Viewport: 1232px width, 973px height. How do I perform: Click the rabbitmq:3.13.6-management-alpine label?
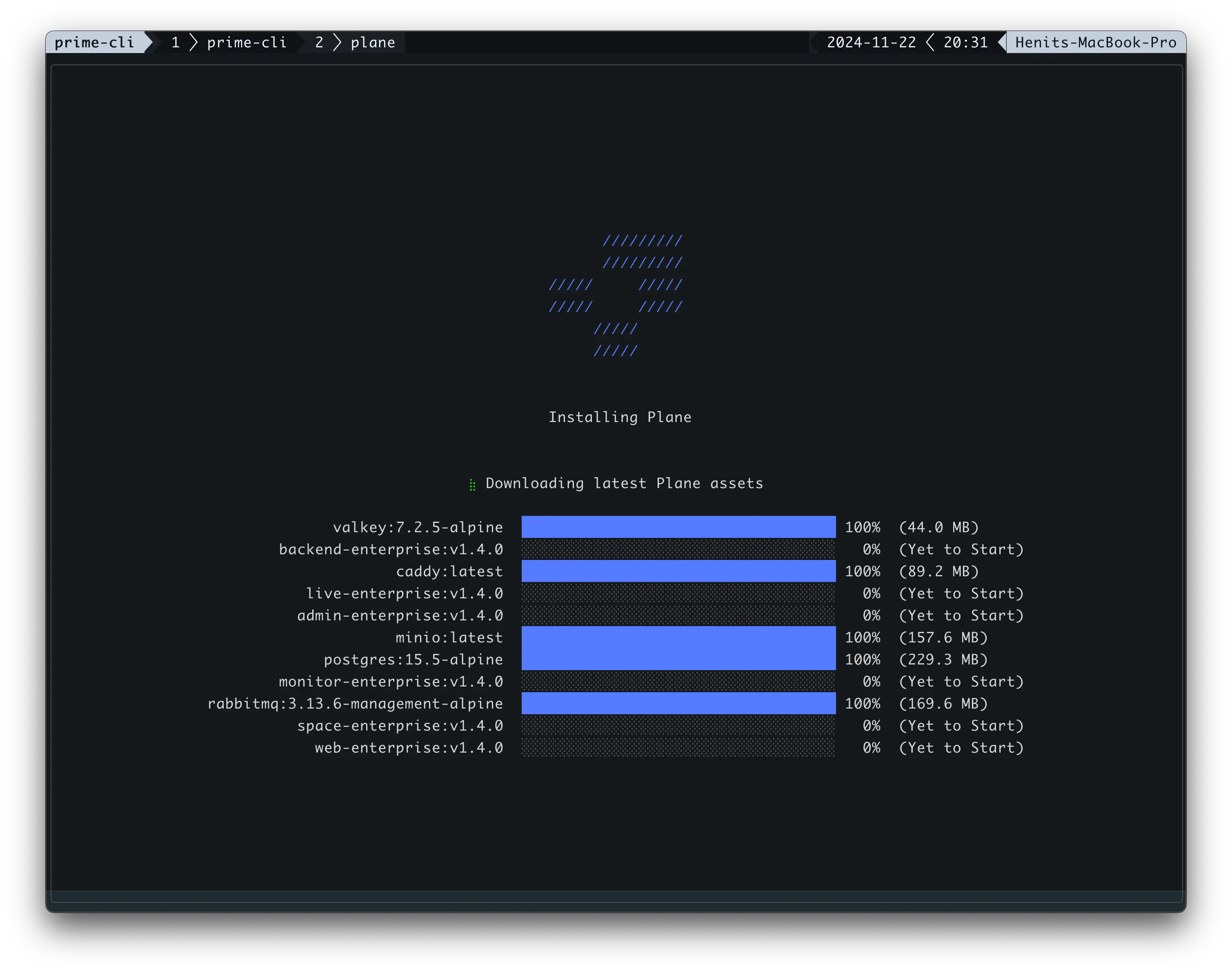[x=355, y=704]
